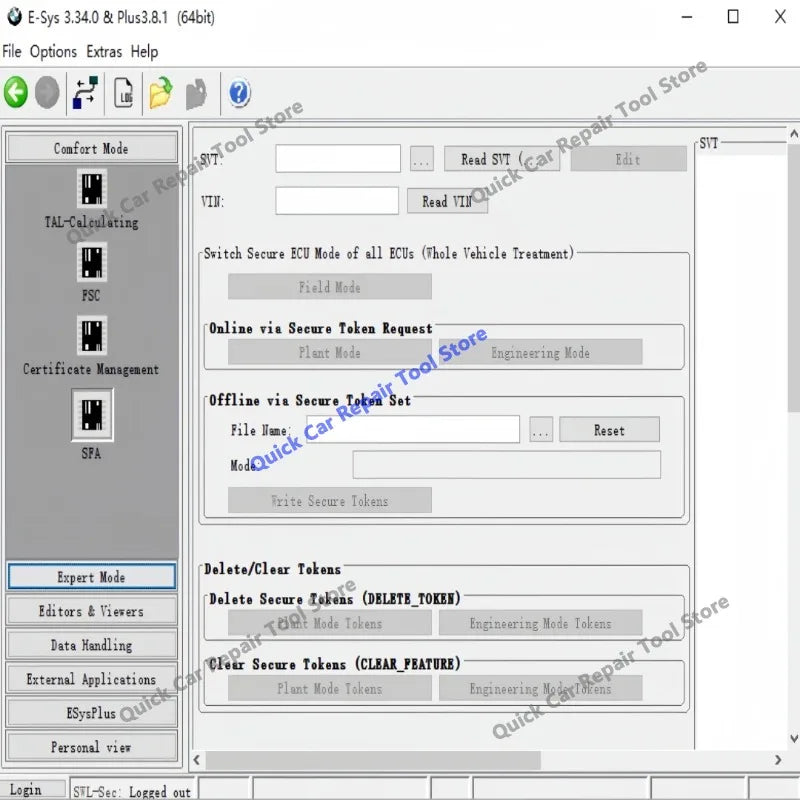Click the Field Mode button

[330, 287]
